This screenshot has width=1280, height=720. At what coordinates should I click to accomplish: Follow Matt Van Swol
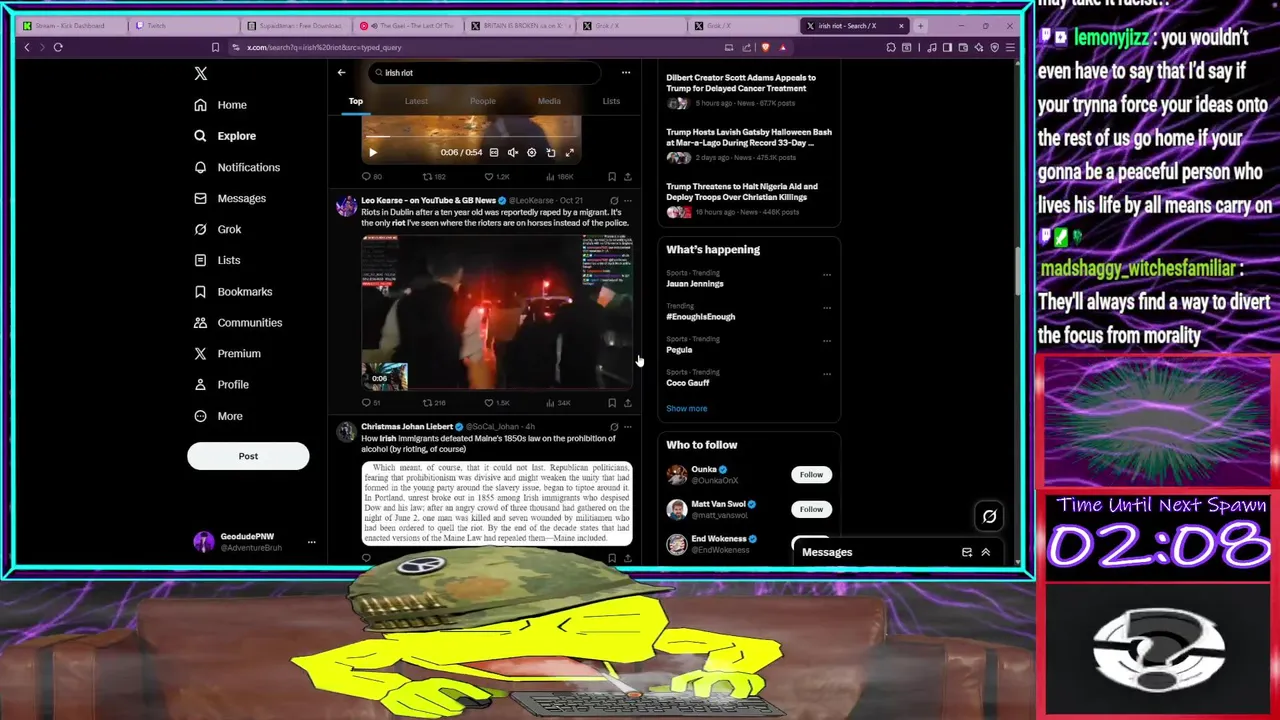pyautogui.click(x=811, y=509)
